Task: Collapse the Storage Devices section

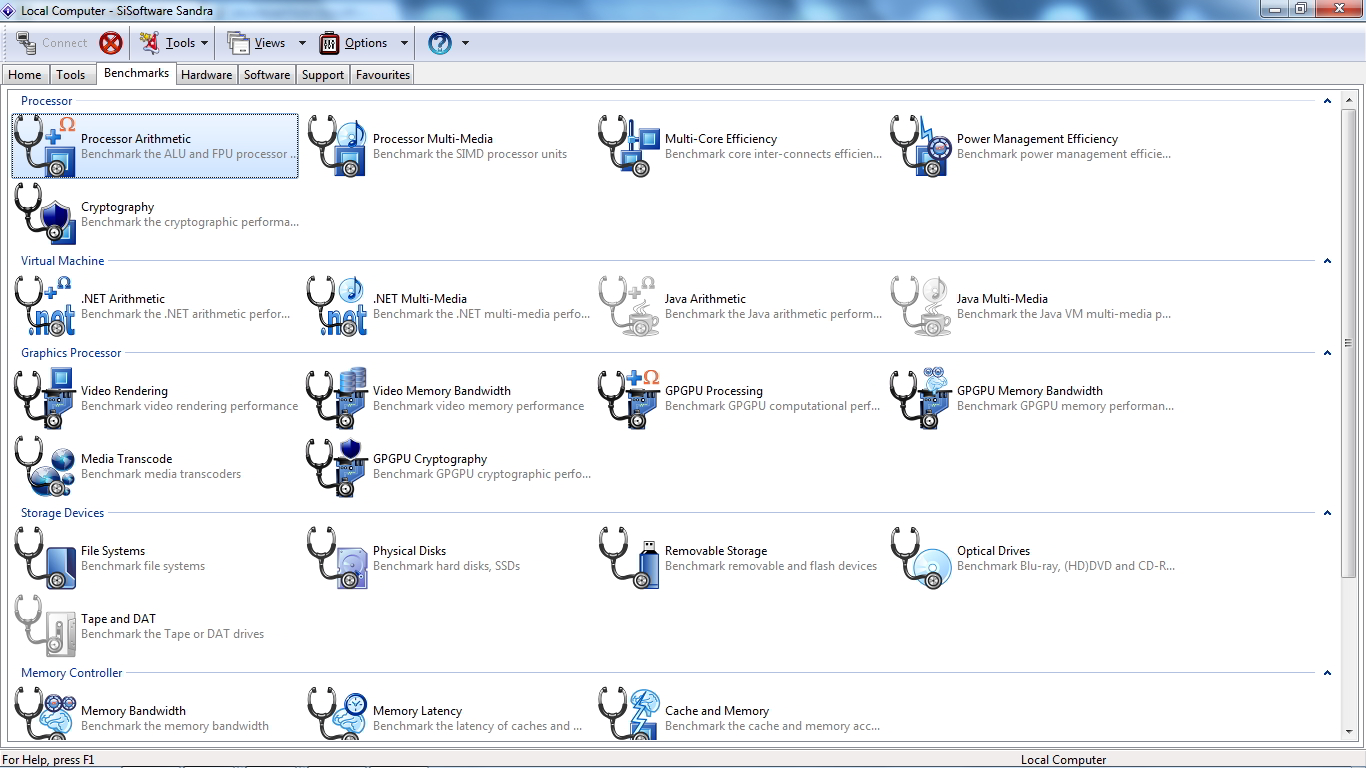Action: tap(1327, 513)
